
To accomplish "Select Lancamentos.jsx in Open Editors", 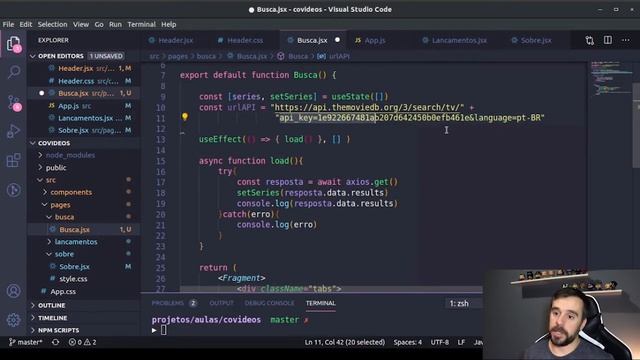I will click(x=84, y=118).
